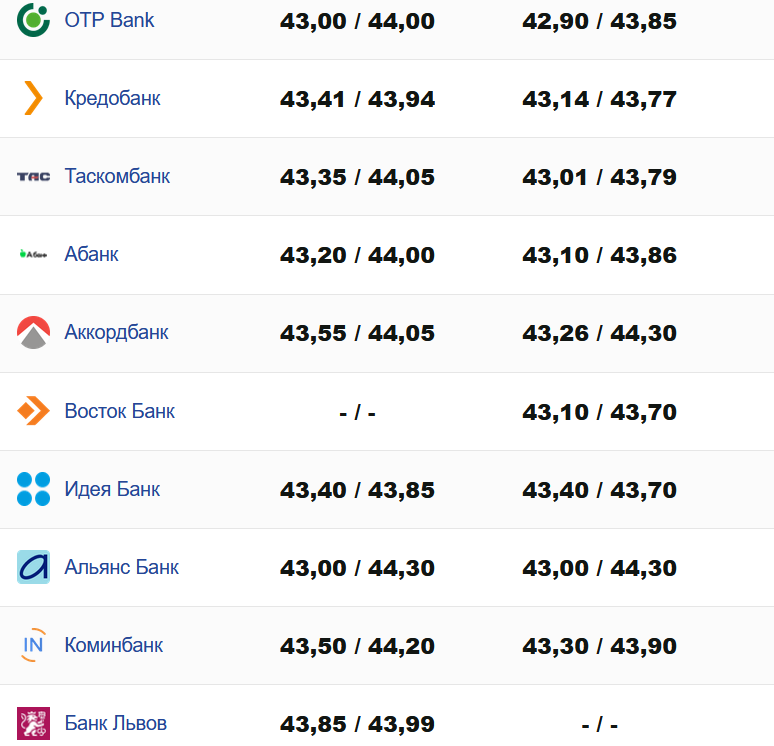The width and height of the screenshot is (774, 746).
Task: Click the Идея Банк blue dots logo
Action: (x=33, y=489)
